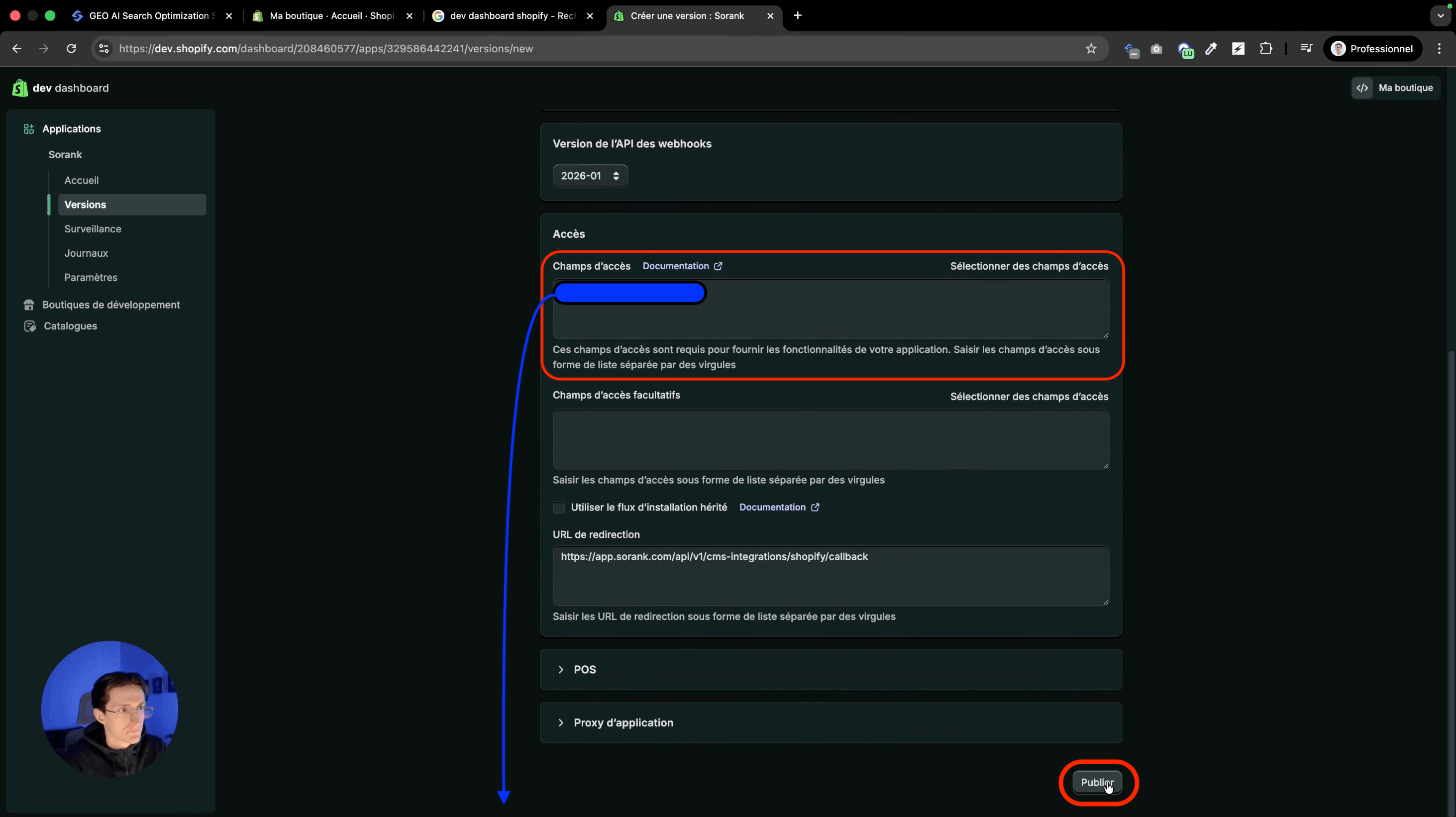Activate the eyedropper color picker extension

click(1211, 49)
